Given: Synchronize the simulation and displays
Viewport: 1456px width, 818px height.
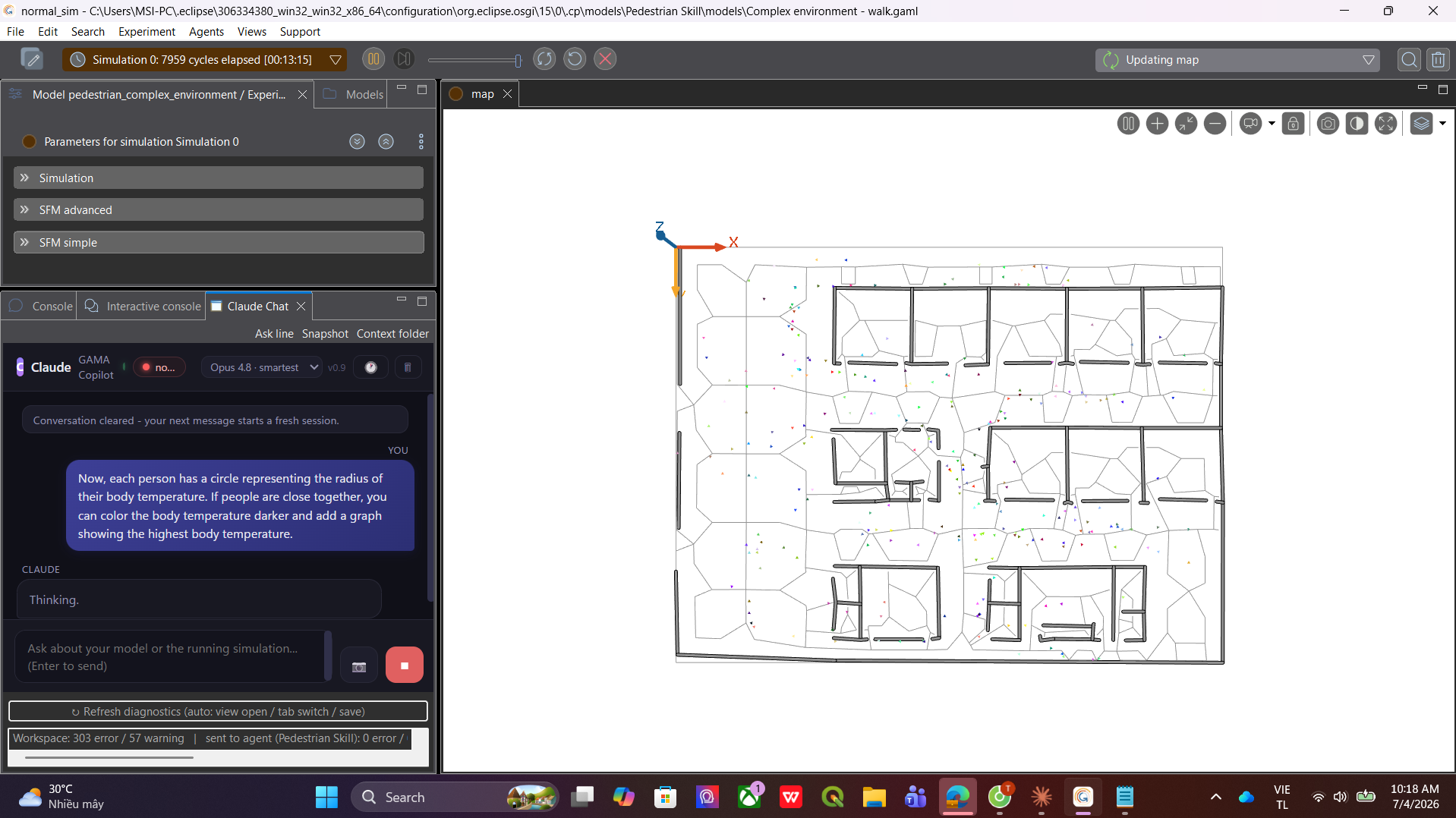Looking at the screenshot, I should tap(544, 59).
